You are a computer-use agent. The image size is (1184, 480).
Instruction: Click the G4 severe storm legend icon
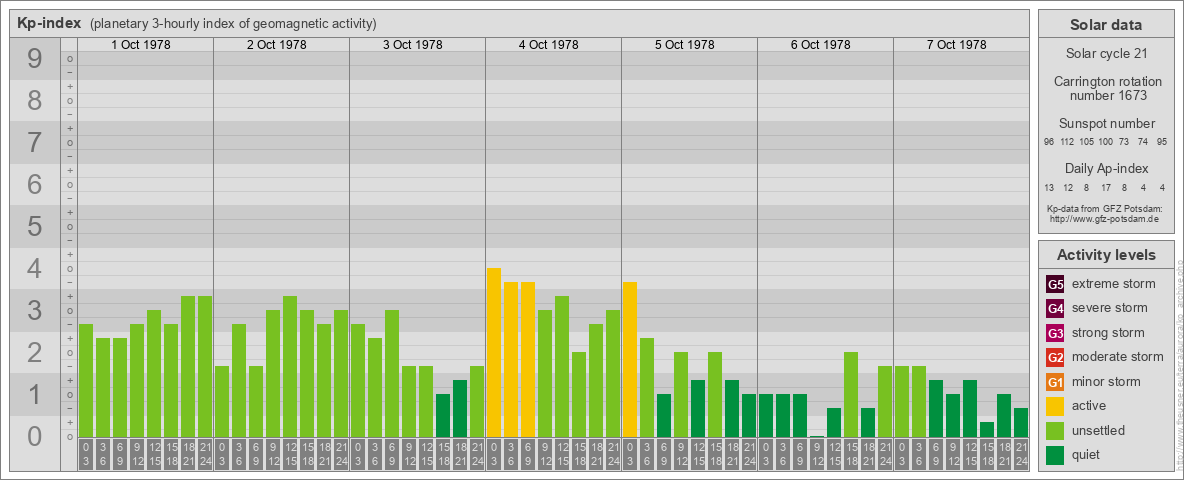[1056, 308]
